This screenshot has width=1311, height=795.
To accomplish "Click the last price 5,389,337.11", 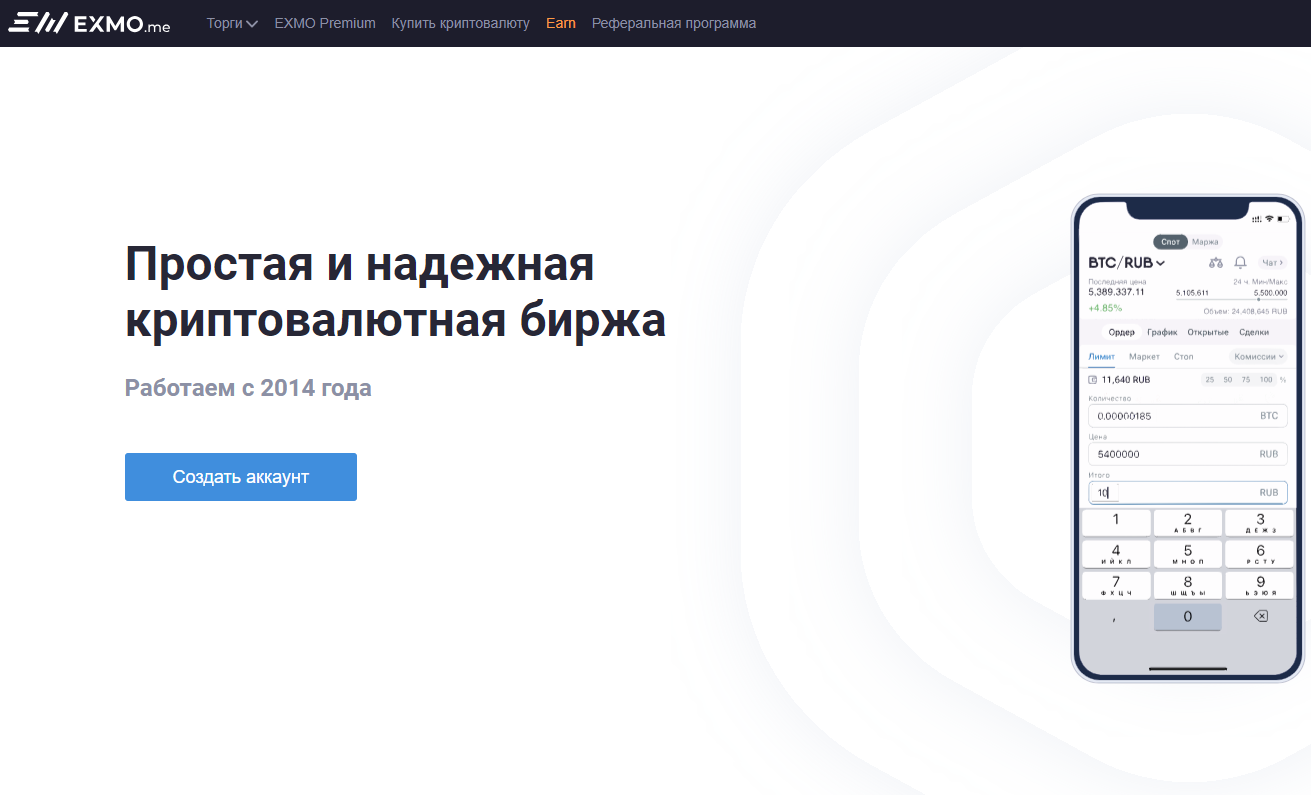I will tap(1116, 292).
